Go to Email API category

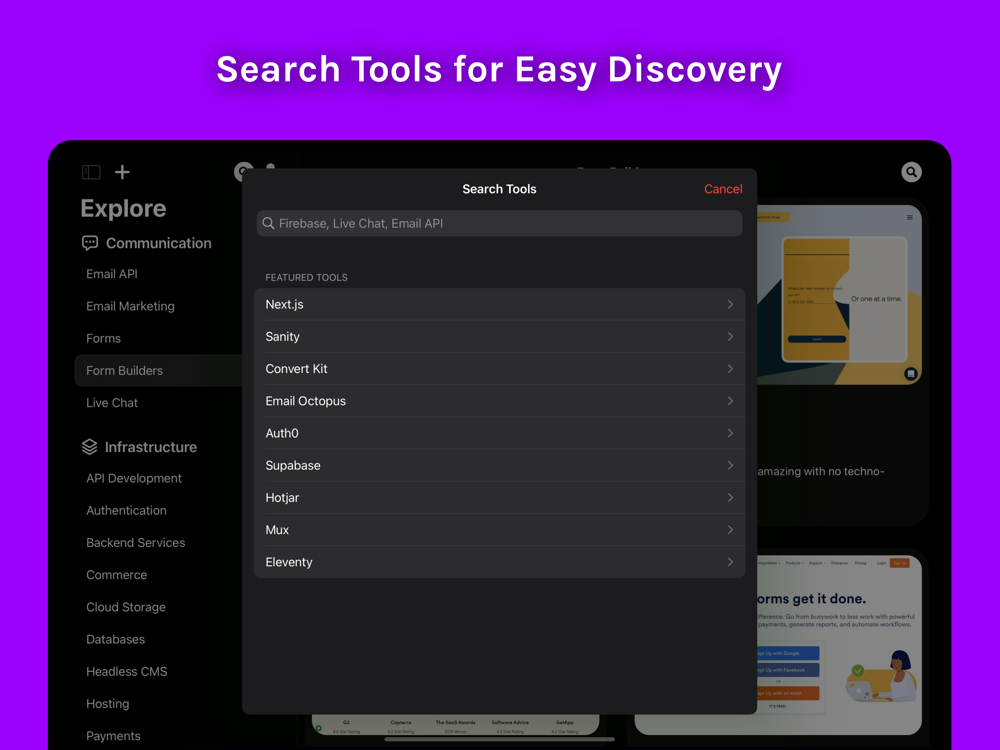(112, 274)
